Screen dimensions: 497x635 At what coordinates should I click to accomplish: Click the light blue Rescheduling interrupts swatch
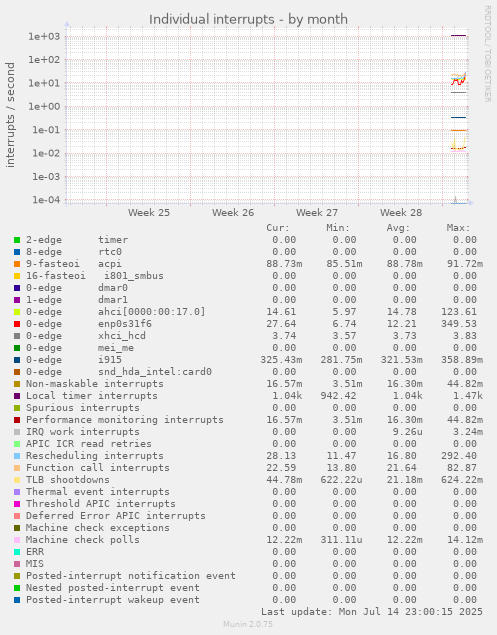coord(17,456)
